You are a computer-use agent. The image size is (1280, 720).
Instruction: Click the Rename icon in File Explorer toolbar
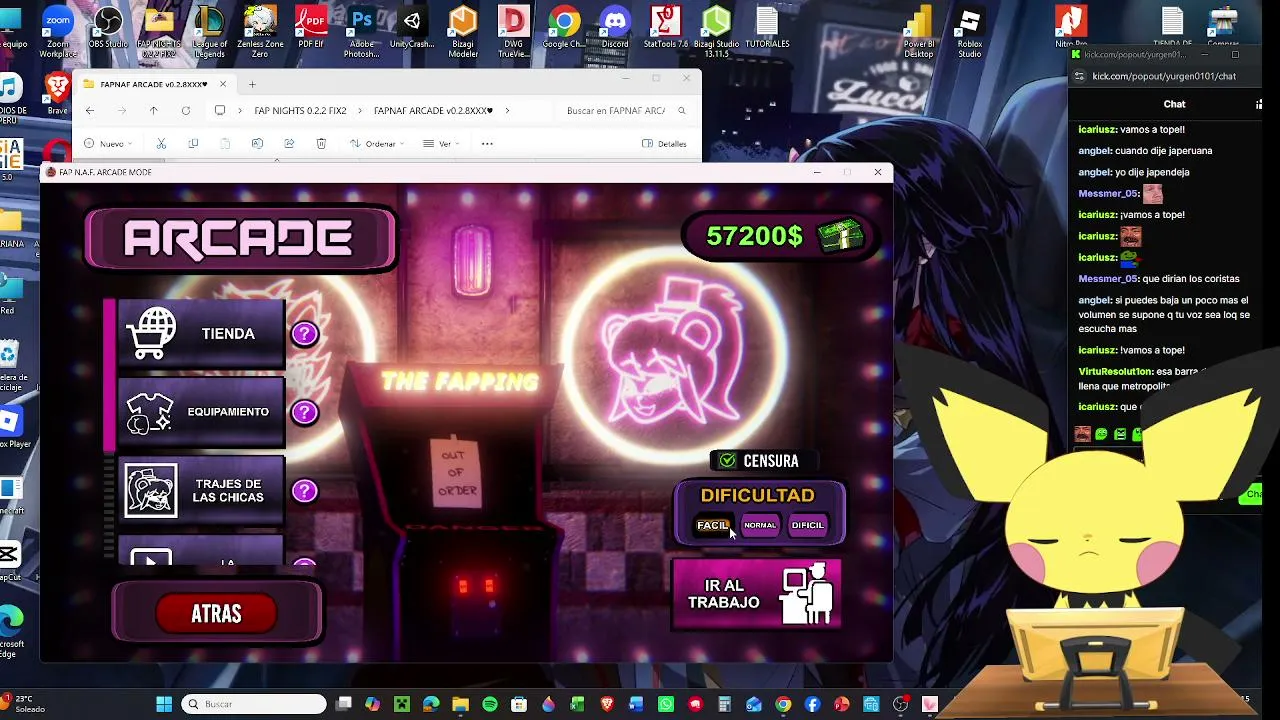[257, 144]
